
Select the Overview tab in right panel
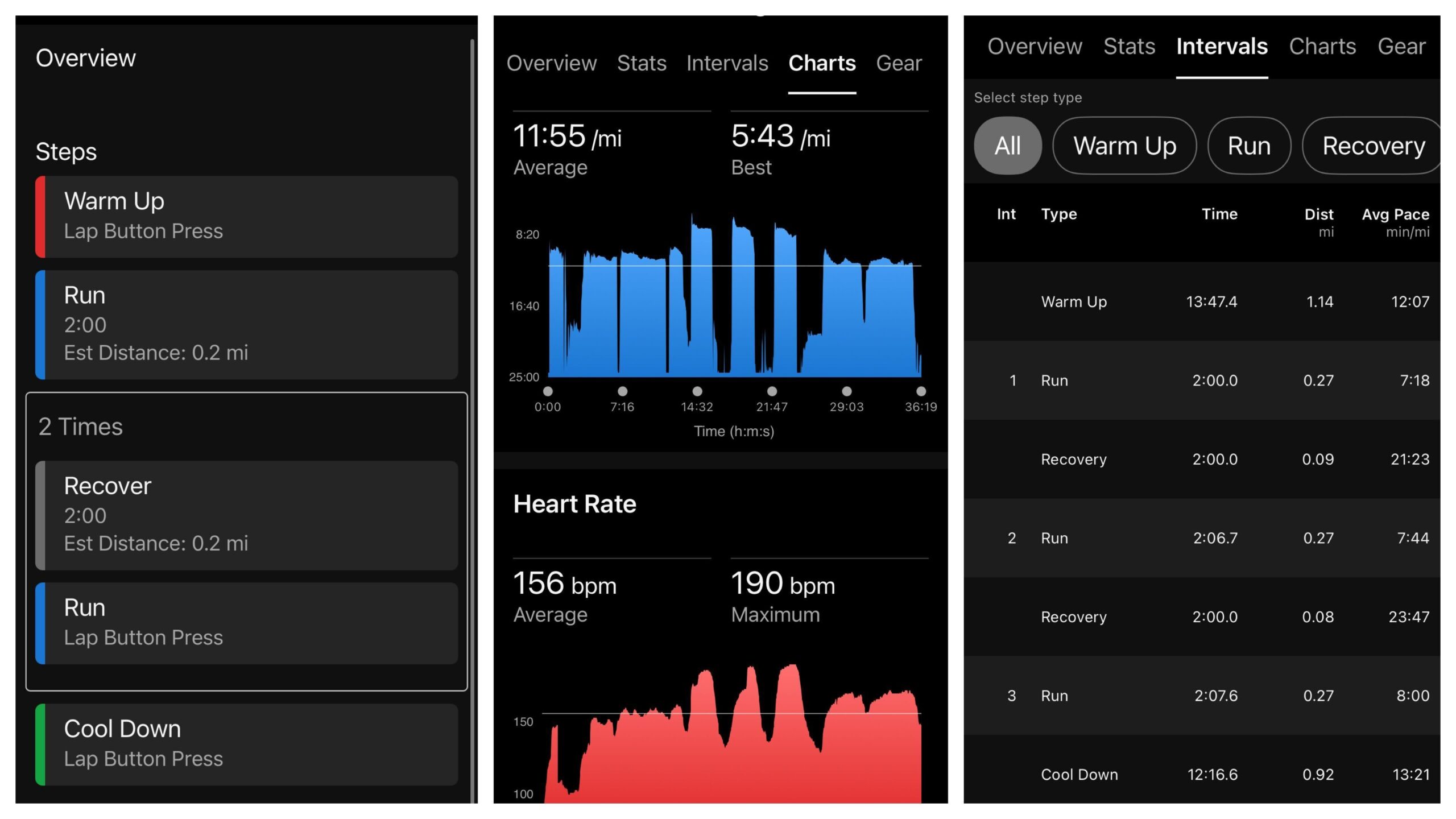pos(1034,45)
